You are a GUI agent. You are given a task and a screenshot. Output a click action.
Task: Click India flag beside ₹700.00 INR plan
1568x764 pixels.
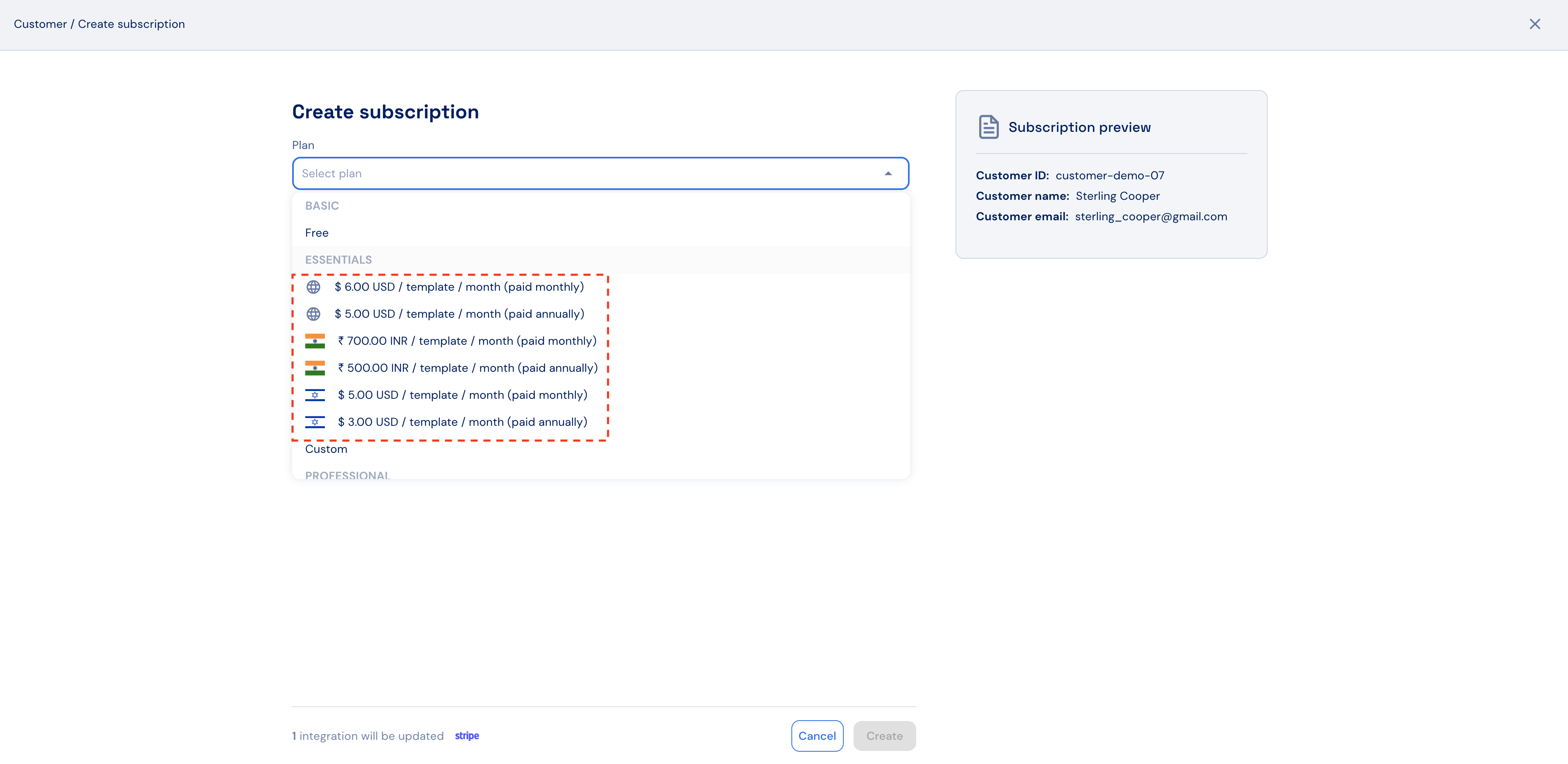tap(315, 341)
